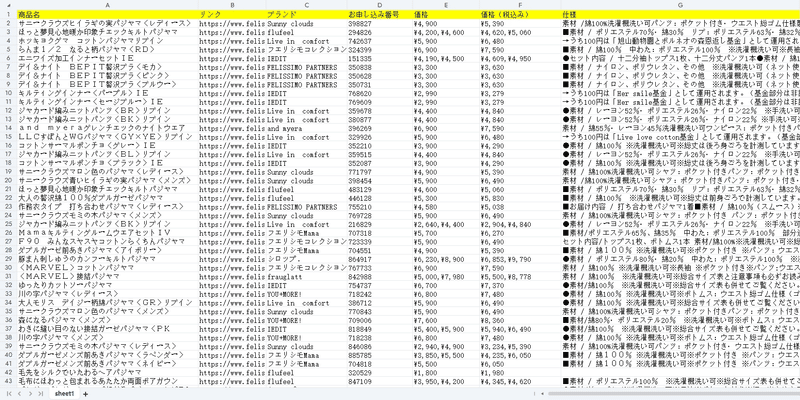Select price cell ¥4,580
Screen dimensions: 800x400
[446, 207]
